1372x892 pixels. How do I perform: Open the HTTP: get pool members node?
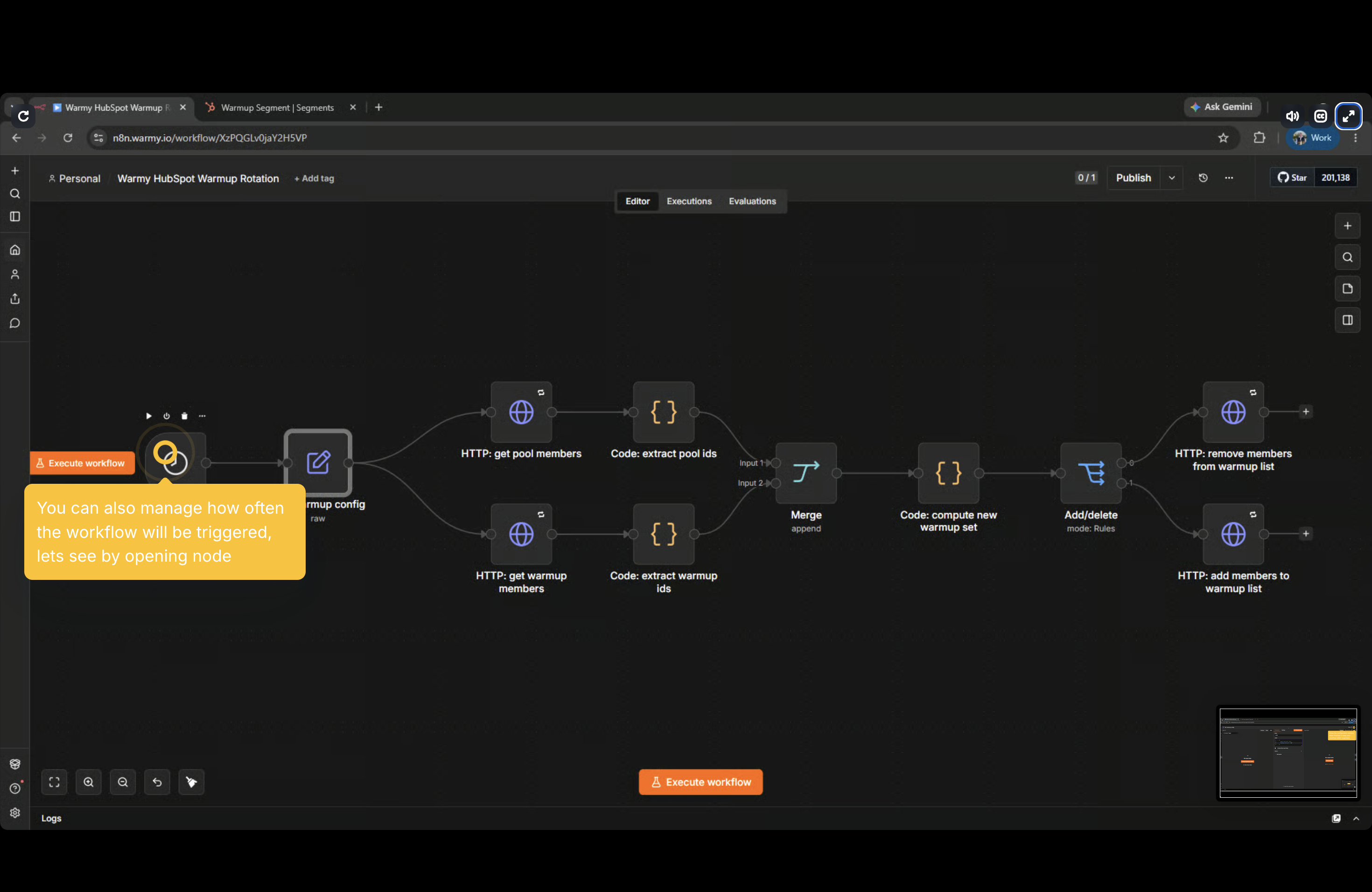(521, 412)
